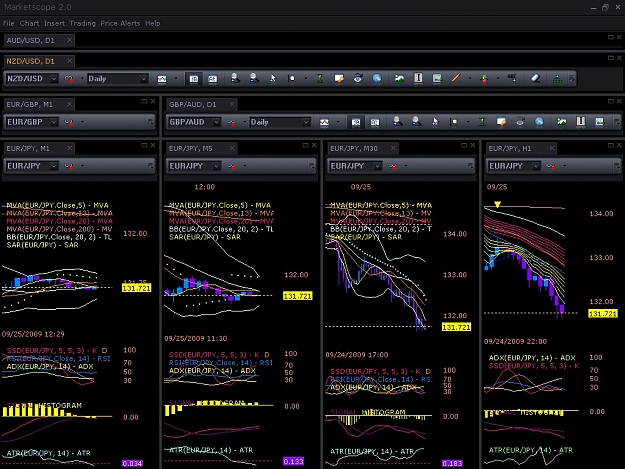Viewport: 625px width, 469px height.
Task: Click toolbar options button in EUR/GBP toolbar
Action: click(x=151, y=122)
